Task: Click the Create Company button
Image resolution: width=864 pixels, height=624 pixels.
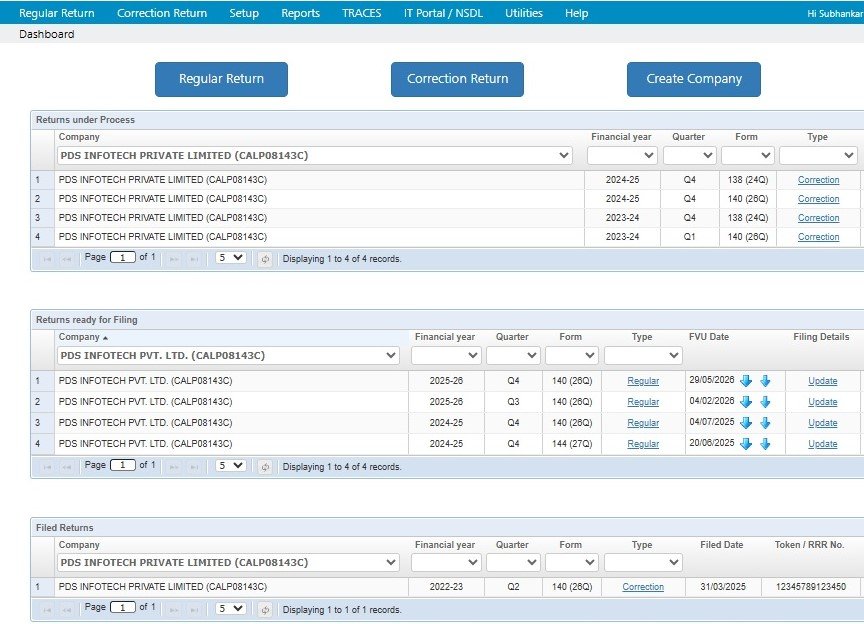Action: pyautogui.click(x=694, y=79)
